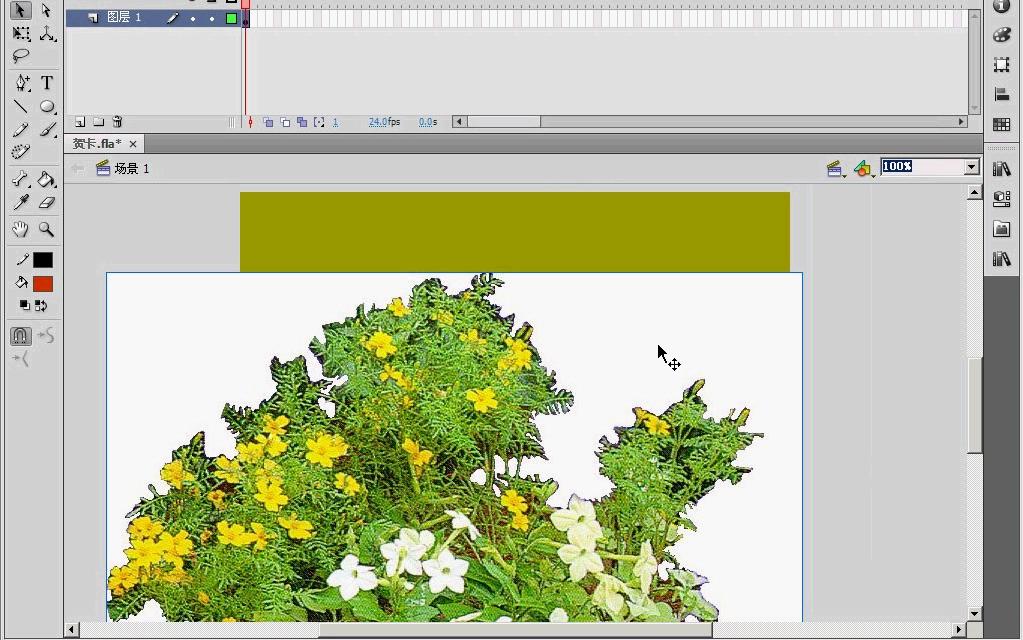Pick the Line tool
1023x640 pixels.
point(21,106)
